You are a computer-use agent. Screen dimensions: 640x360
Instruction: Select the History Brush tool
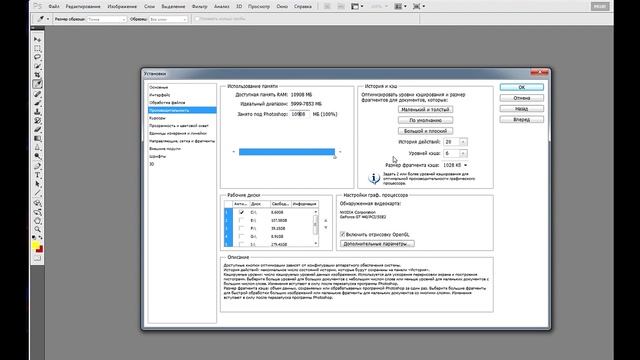click(37, 120)
